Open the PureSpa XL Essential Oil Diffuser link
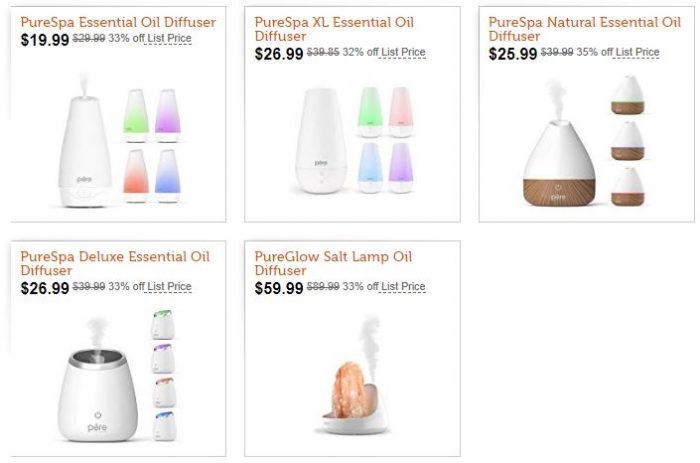The height and width of the screenshot is (463, 700). coord(334,29)
